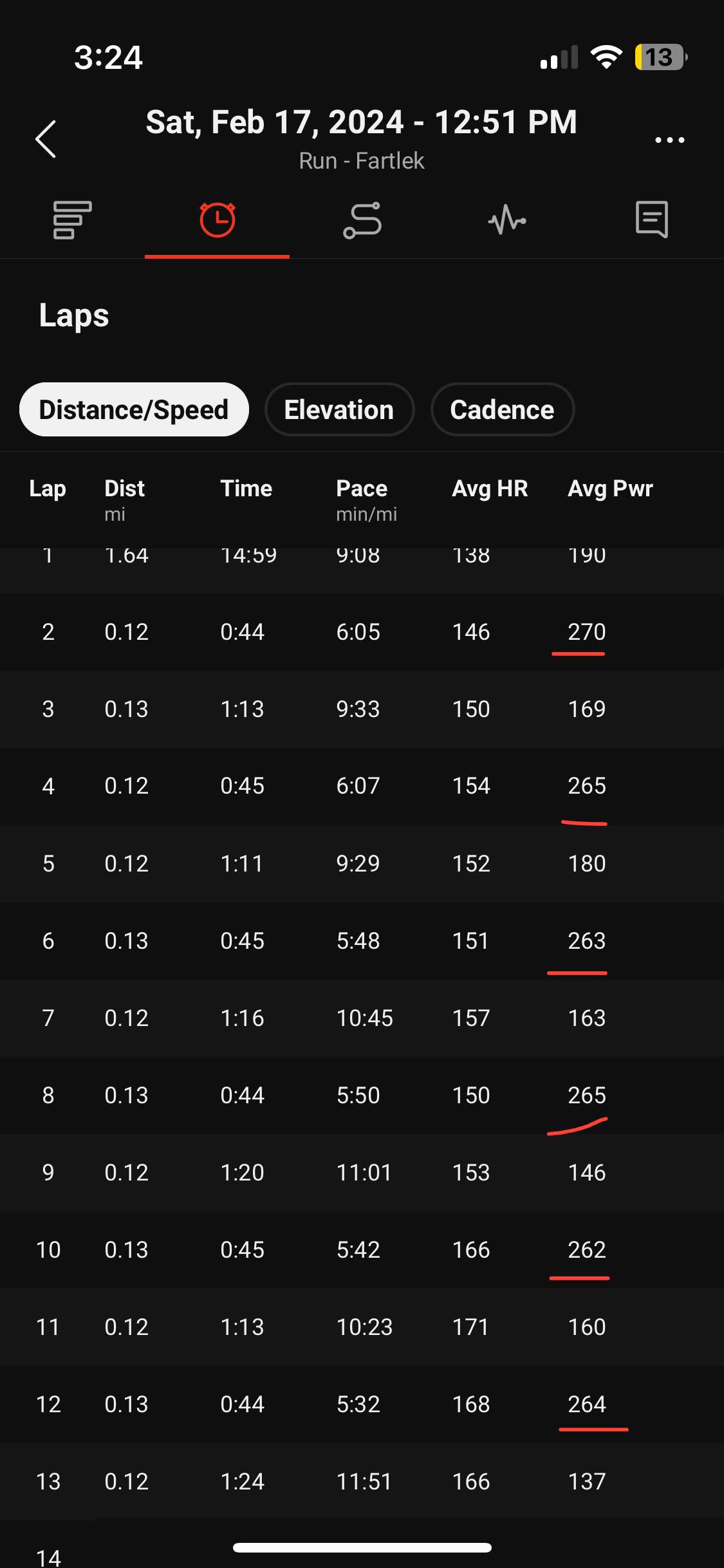Tap the home indicator bar at bottom

(362, 1547)
